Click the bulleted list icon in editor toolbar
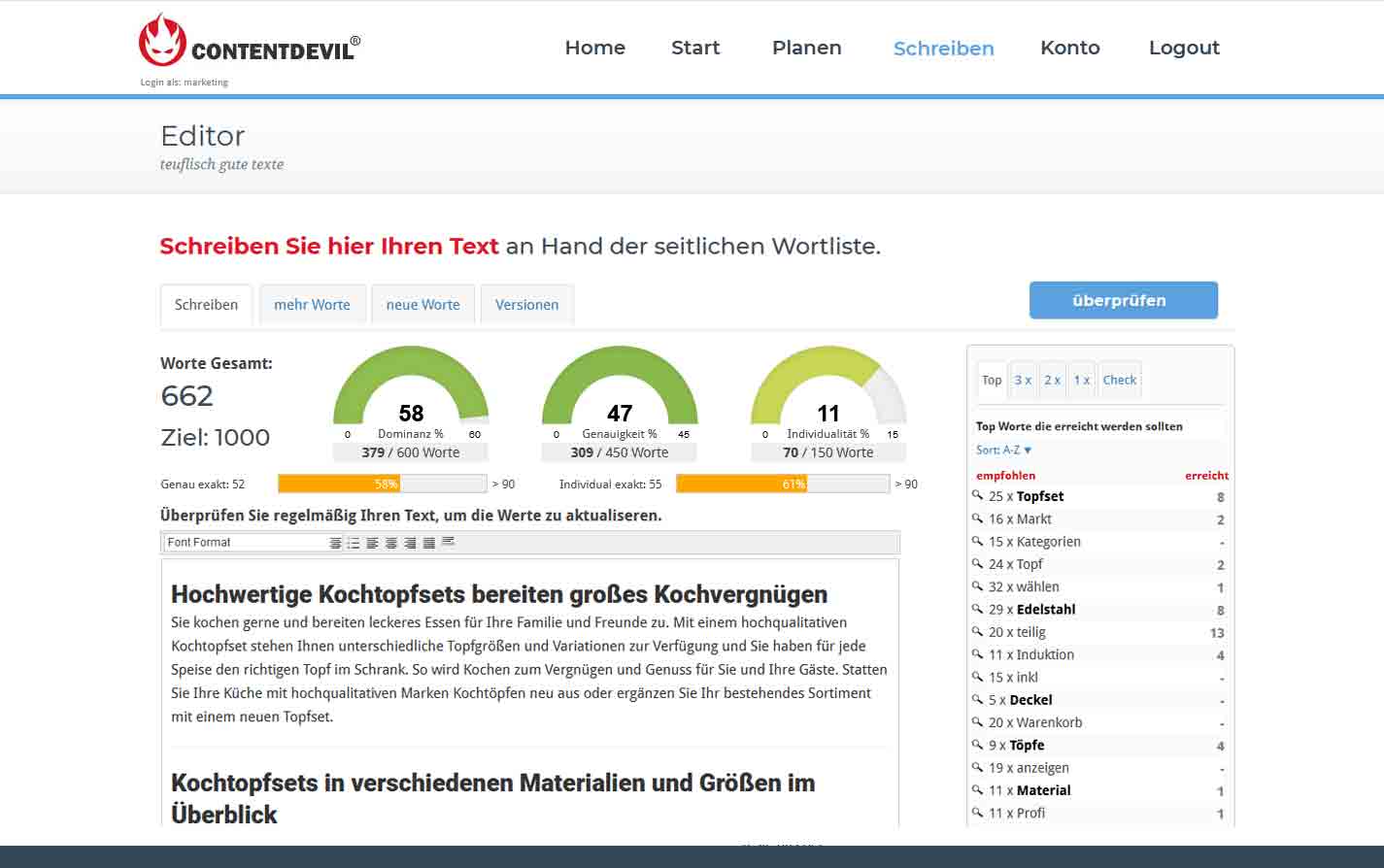1384x868 pixels. 354,543
